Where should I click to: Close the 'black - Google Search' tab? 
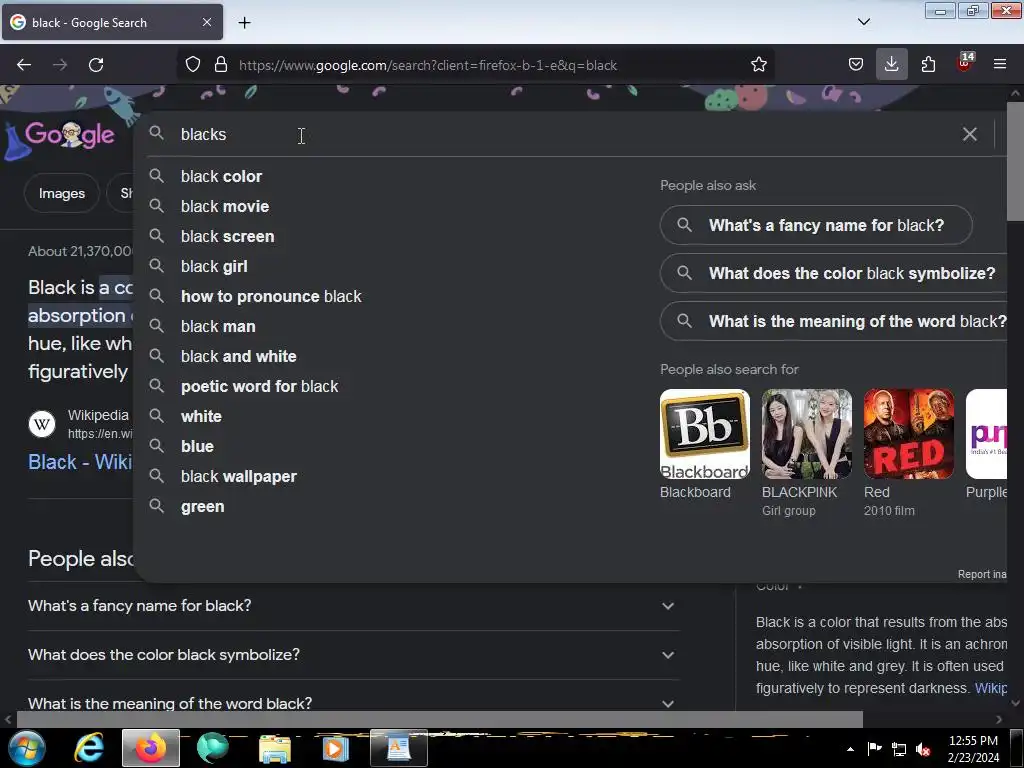[x=206, y=22]
